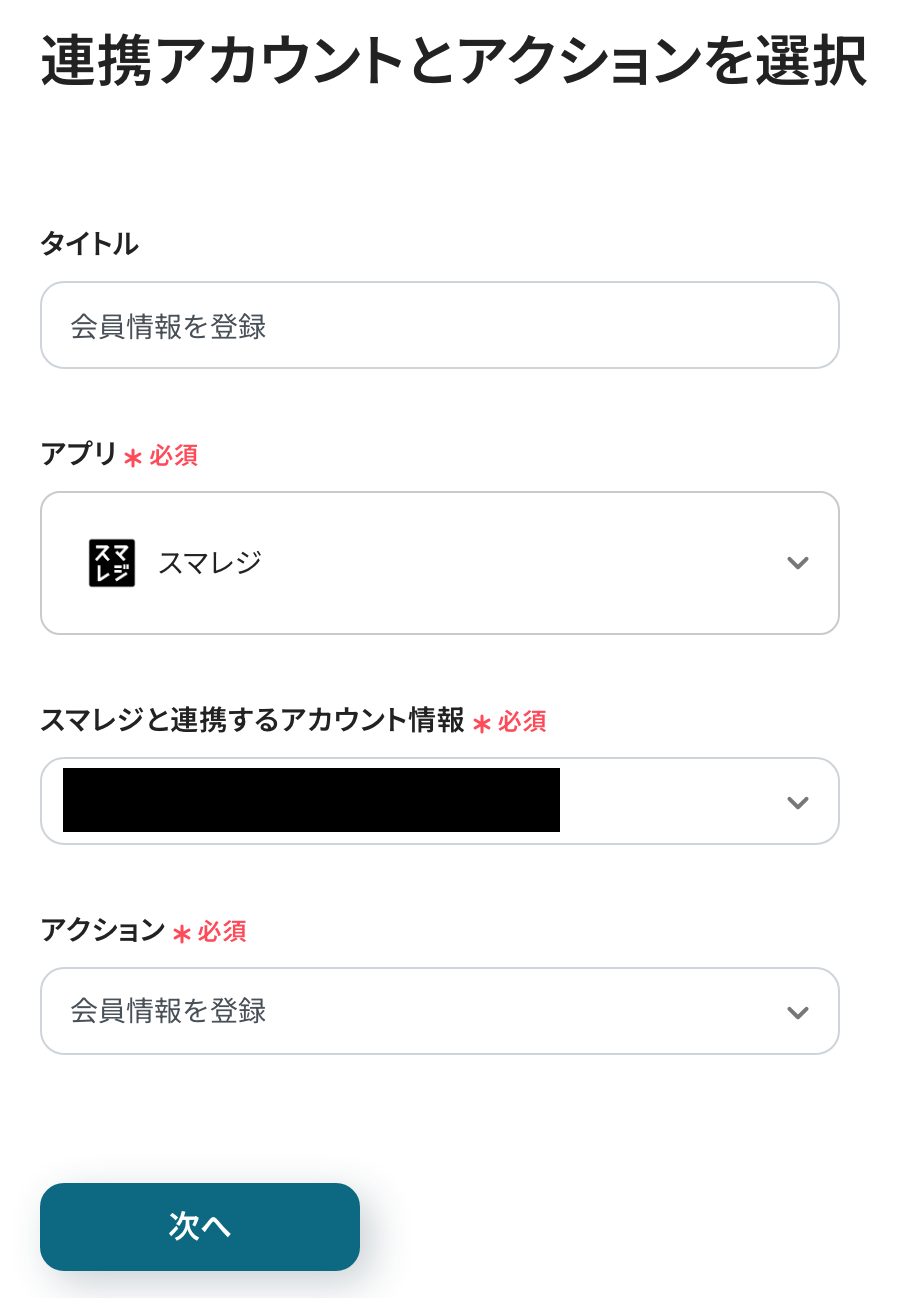Click the アクション field label
Screen dimensions: 916x1298
coord(102,930)
